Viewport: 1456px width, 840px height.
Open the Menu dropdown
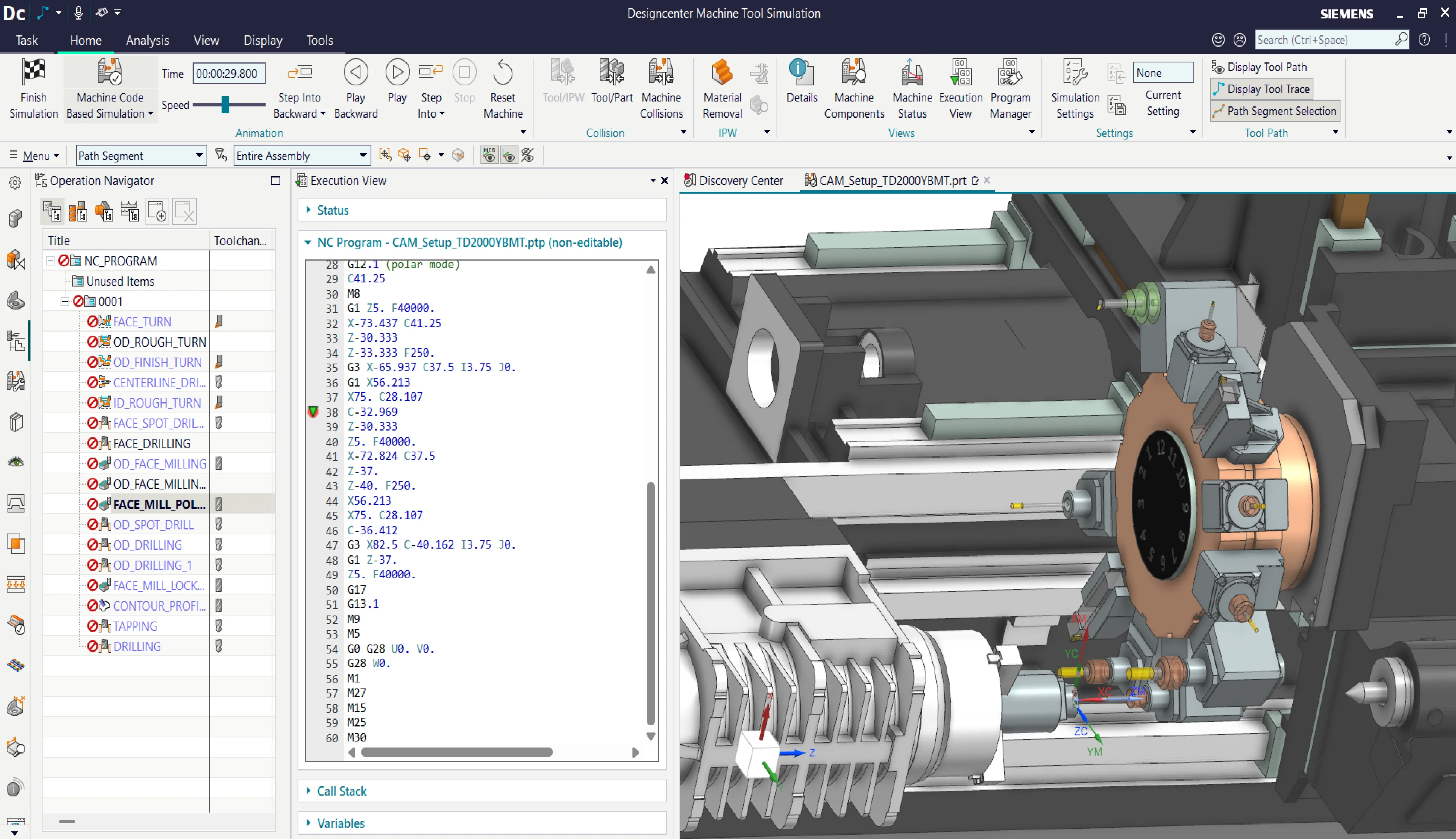click(x=35, y=156)
